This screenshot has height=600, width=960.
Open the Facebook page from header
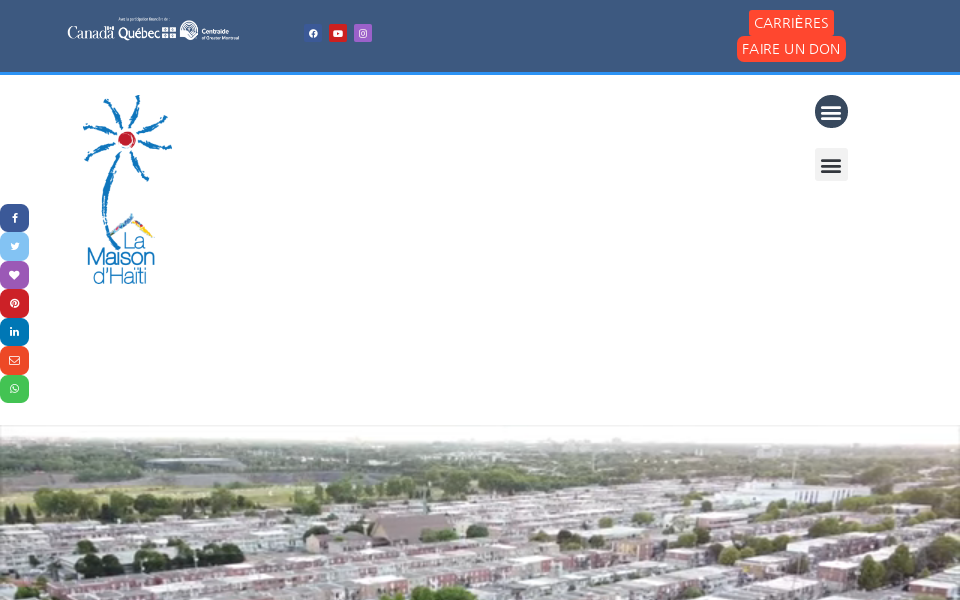(313, 33)
